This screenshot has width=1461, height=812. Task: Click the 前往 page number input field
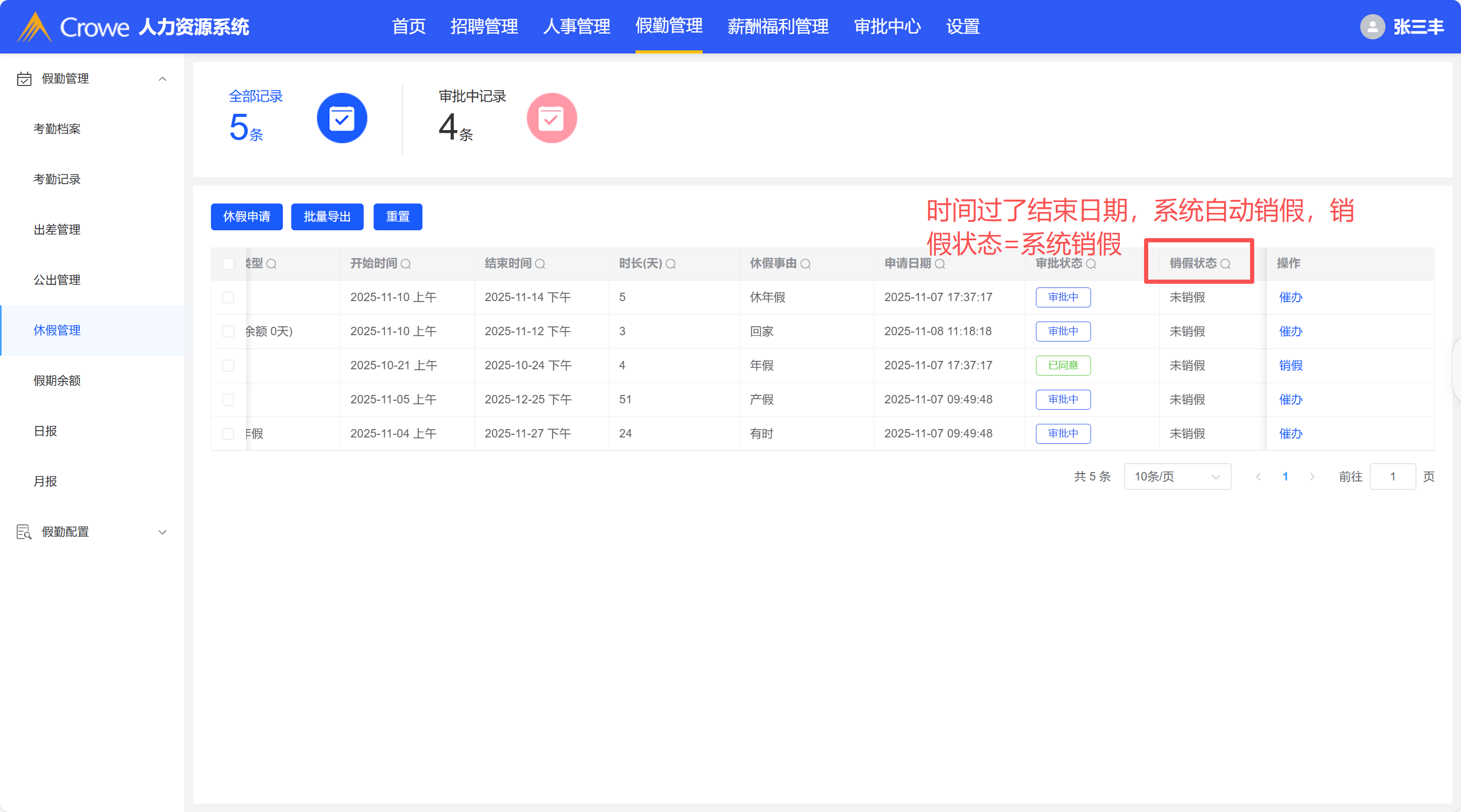click(x=1392, y=476)
